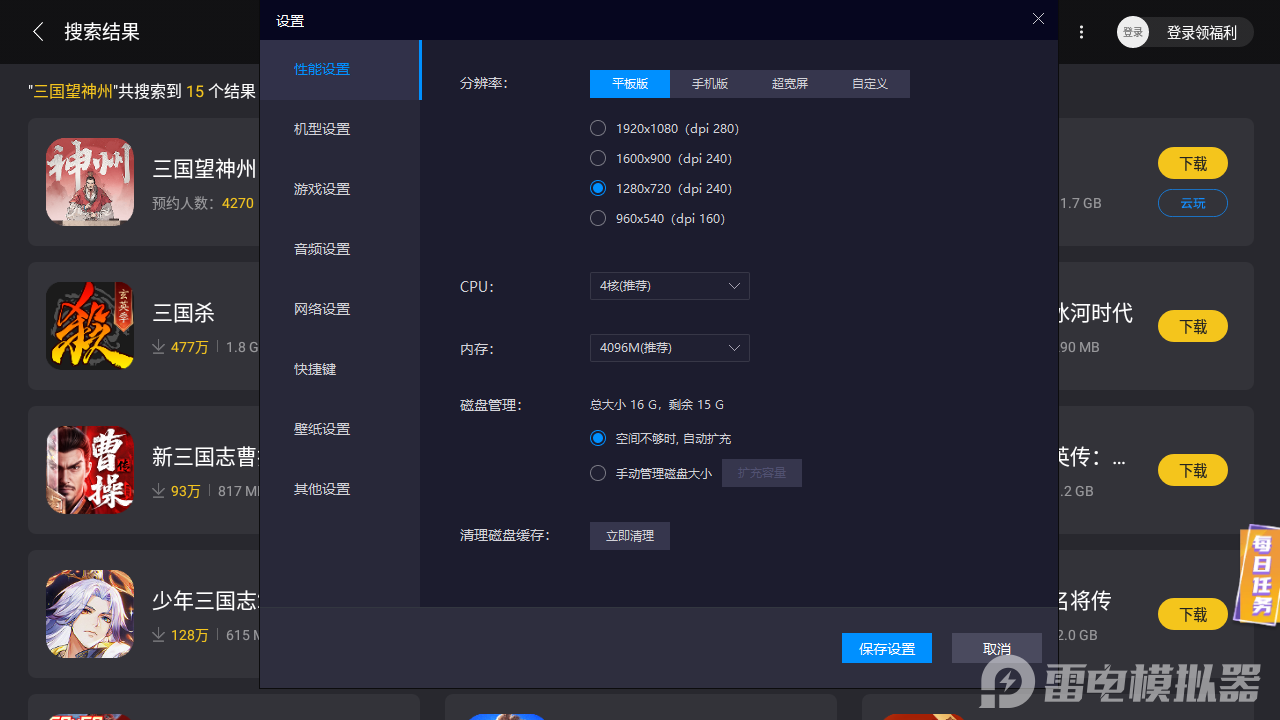Open the CPU core count dropdown
The image size is (1280, 720).
[x=669, y=286]
